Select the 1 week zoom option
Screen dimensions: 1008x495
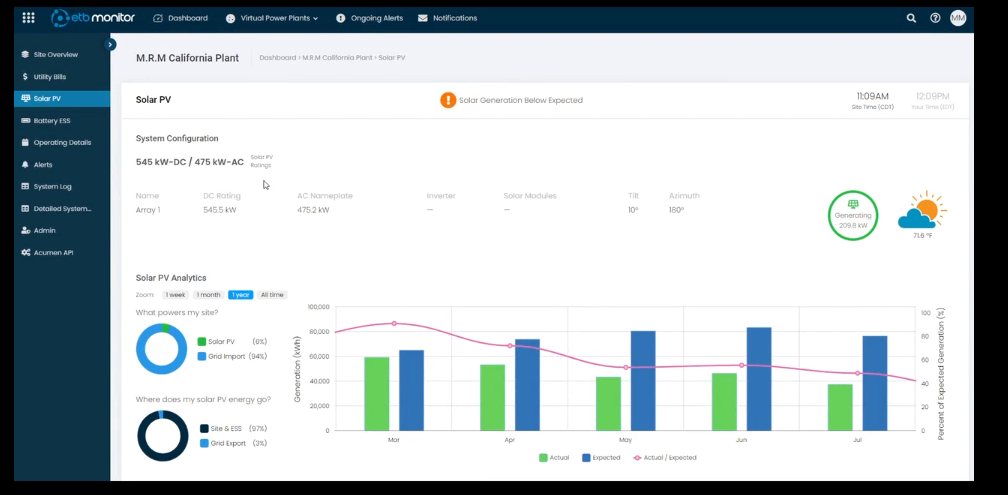(175, 295)
